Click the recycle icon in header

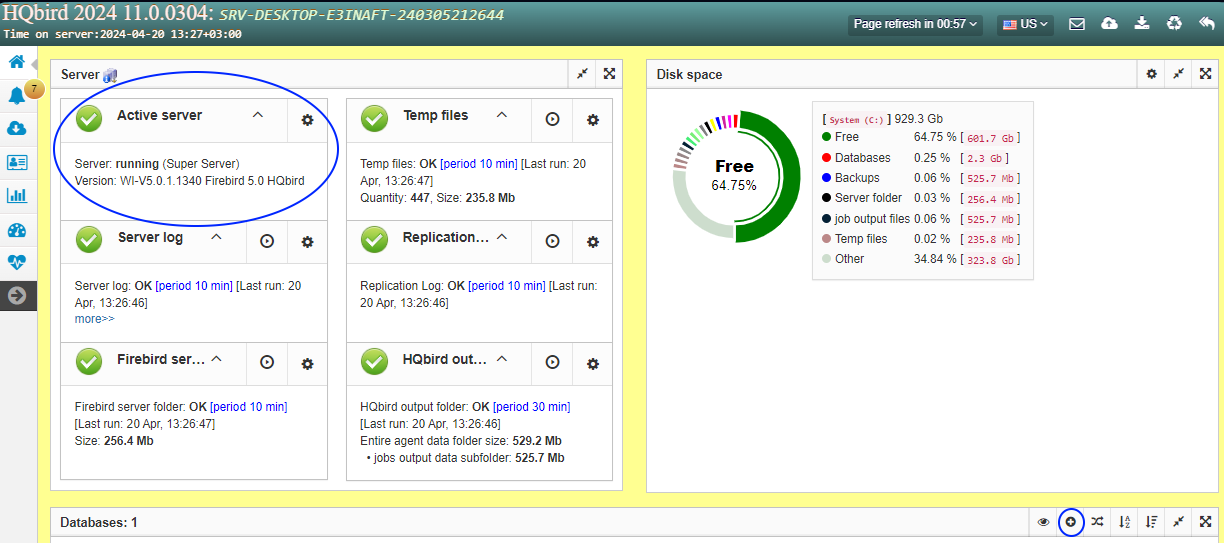pos(1174,24)
